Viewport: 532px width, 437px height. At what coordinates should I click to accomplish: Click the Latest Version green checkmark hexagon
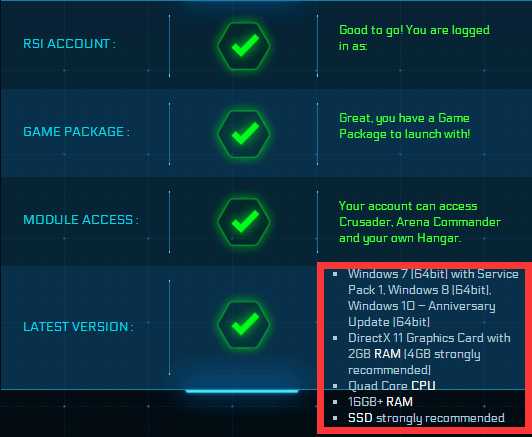[244, 324]
